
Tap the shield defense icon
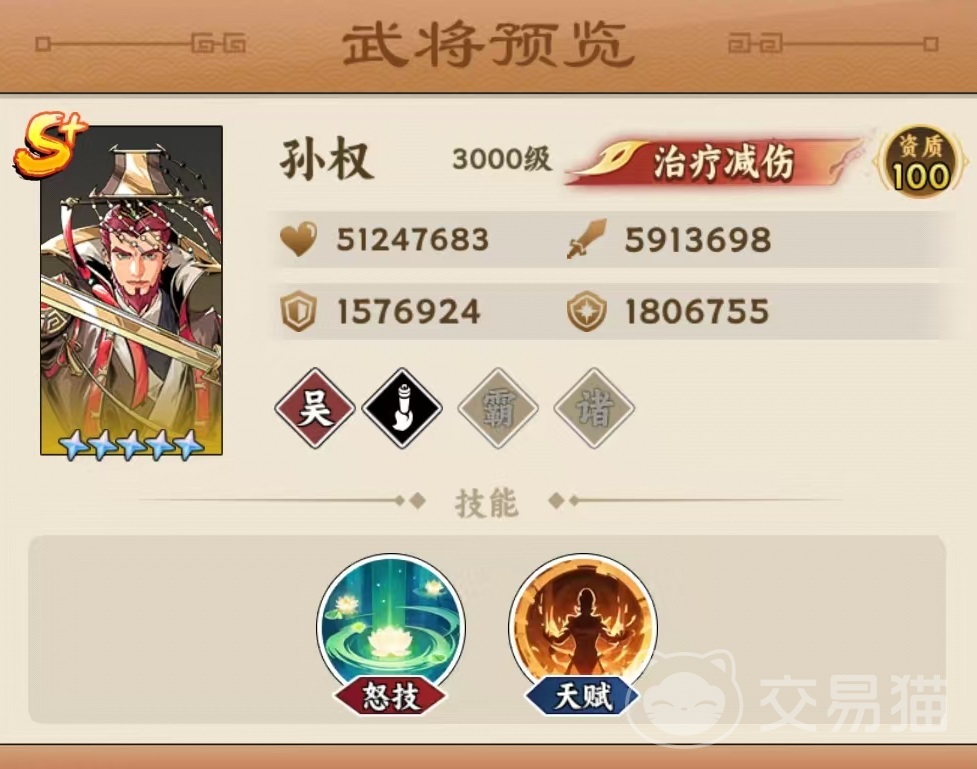coord(298,312)
